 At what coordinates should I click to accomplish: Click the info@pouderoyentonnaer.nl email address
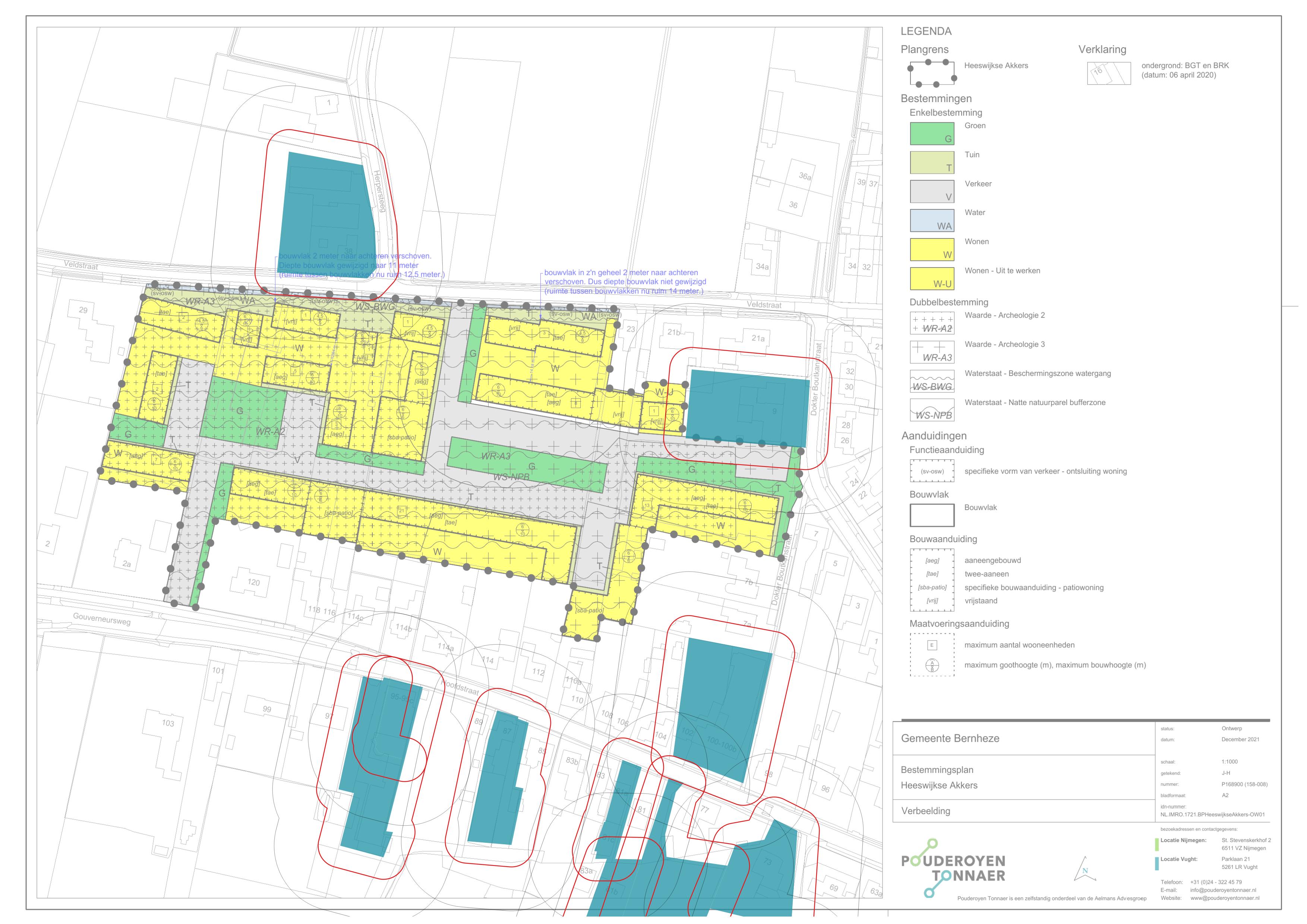(1223, 890)
